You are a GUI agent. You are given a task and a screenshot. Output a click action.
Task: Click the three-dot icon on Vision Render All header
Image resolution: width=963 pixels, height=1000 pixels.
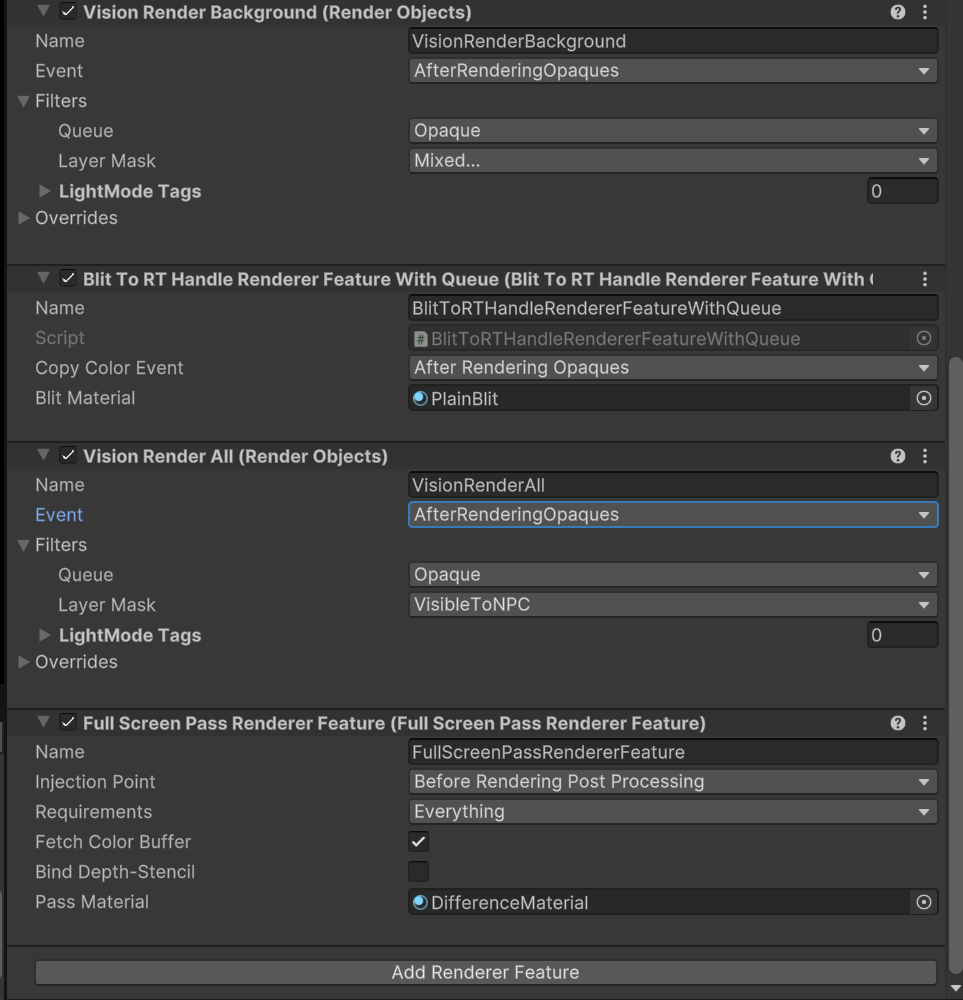point(925,456)
